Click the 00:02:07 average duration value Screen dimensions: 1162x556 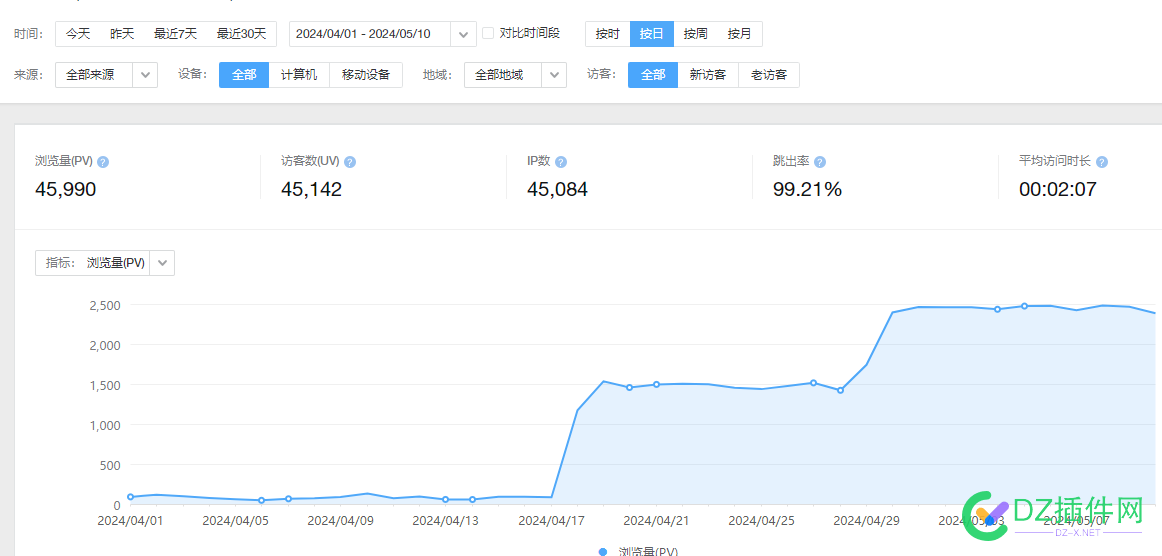point(1058,190)
